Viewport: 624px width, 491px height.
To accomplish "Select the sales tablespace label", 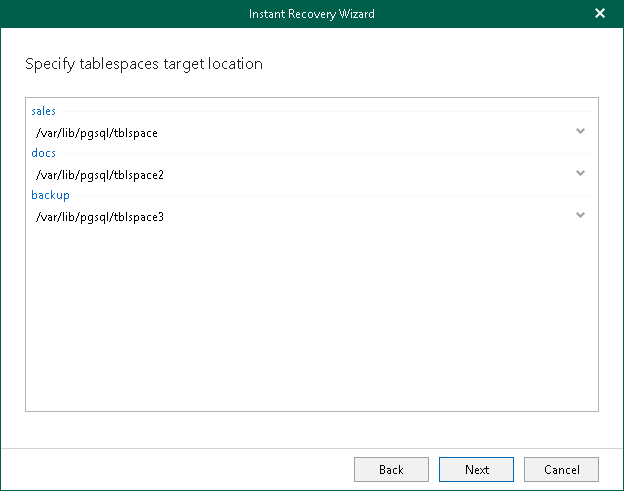I will coord(44,110).
